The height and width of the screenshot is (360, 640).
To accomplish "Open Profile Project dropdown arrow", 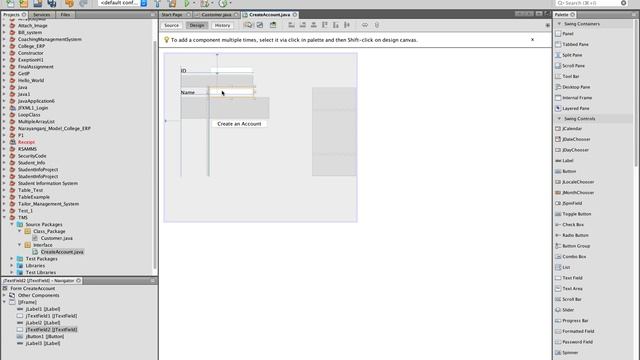I will [x=230, y=3].
